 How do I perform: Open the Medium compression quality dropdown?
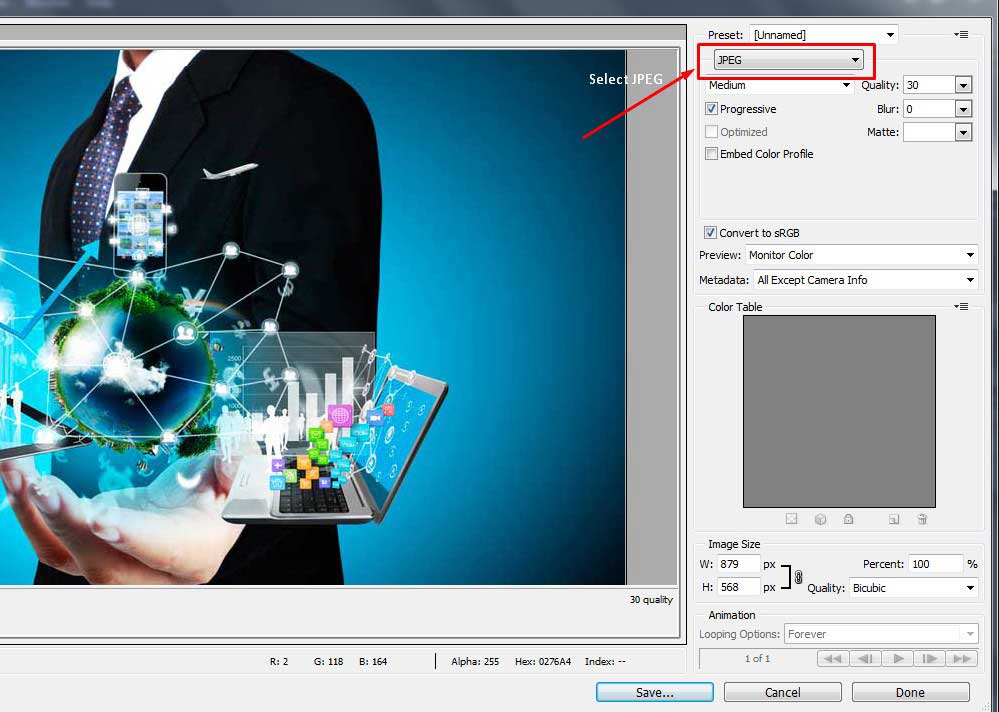(x=780, y=85)
